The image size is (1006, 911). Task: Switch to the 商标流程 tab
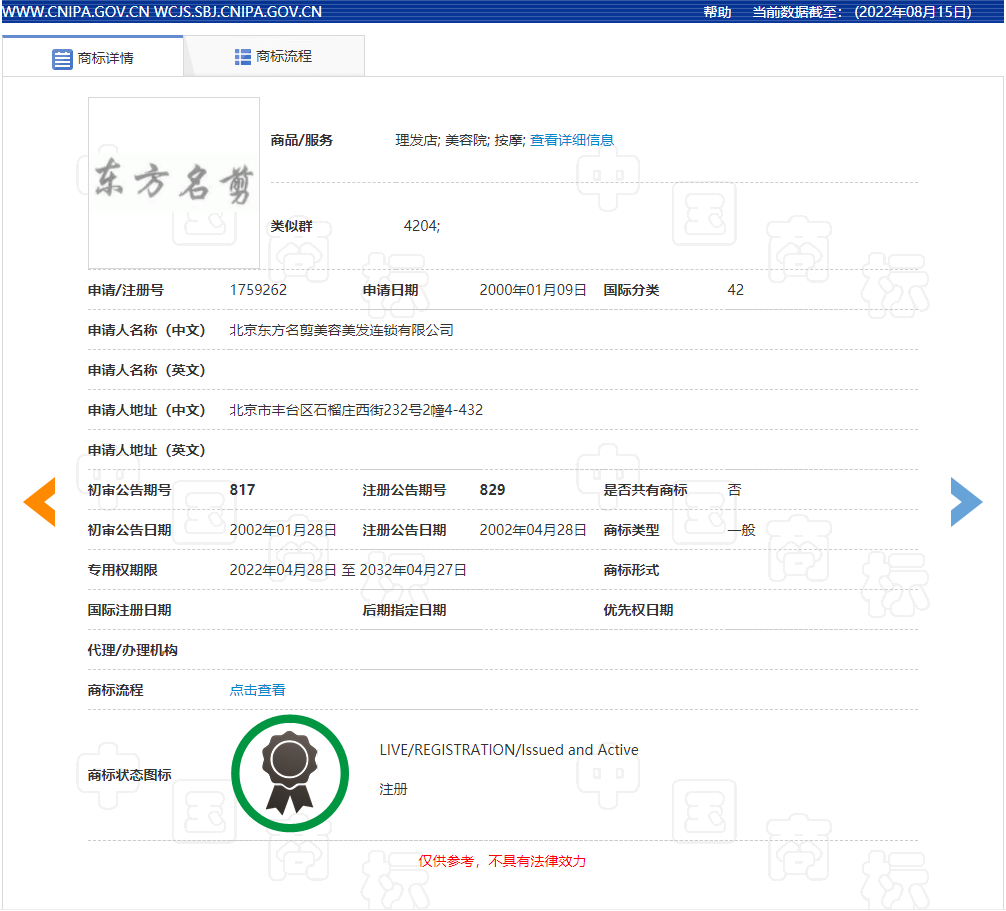pos(274,57)
